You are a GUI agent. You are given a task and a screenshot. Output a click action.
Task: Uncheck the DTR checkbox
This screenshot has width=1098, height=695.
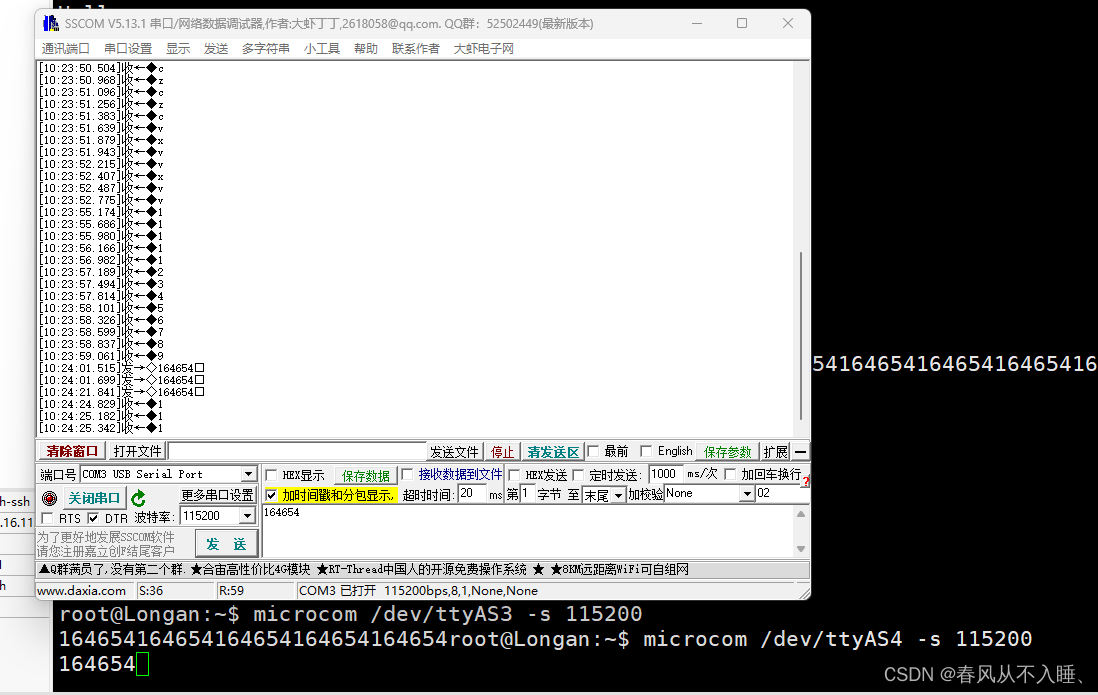pos(93,515)
